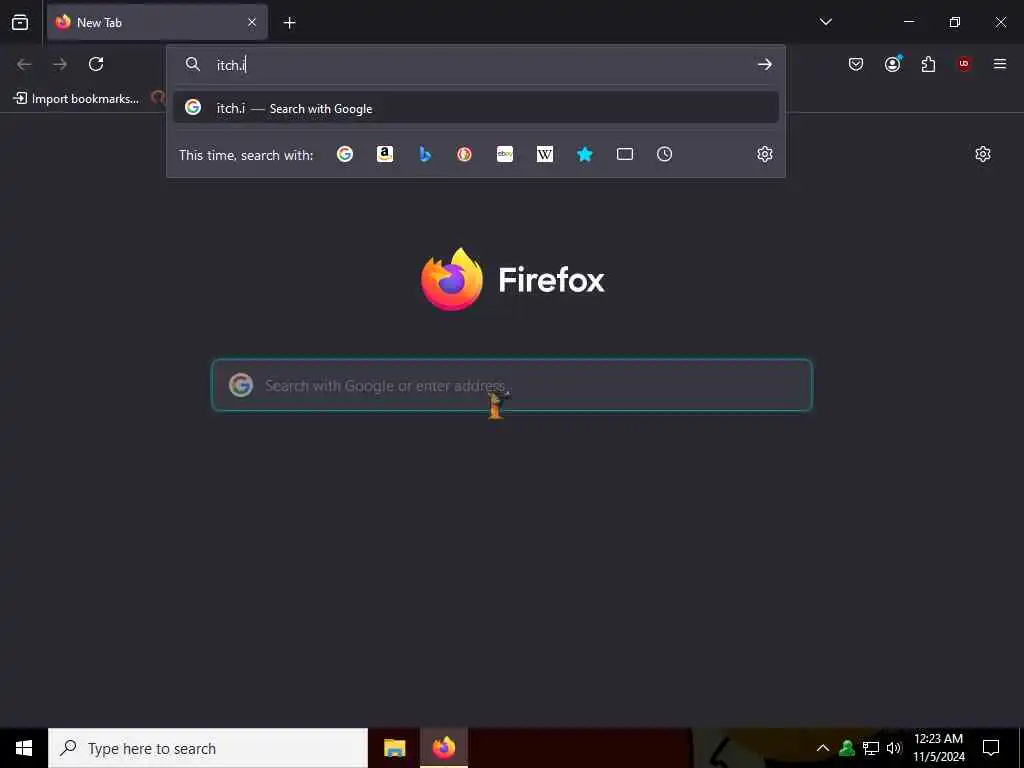Viewport: 1024px width, 768px height.
Task: Search this time with eBay icon
Action: [505, 154]
